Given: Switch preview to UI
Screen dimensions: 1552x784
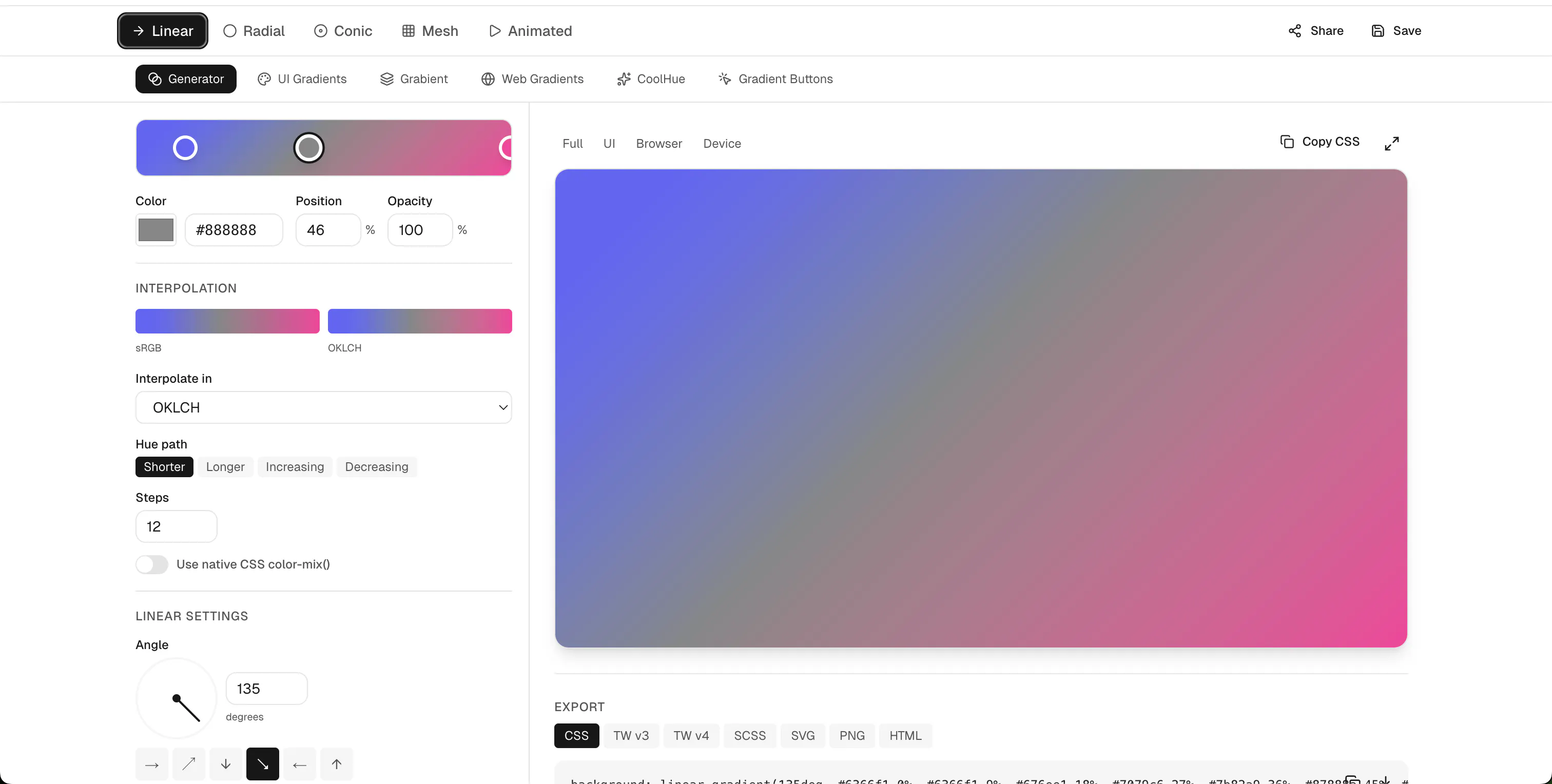Looking at the screenshot, I should coord(609,143).
